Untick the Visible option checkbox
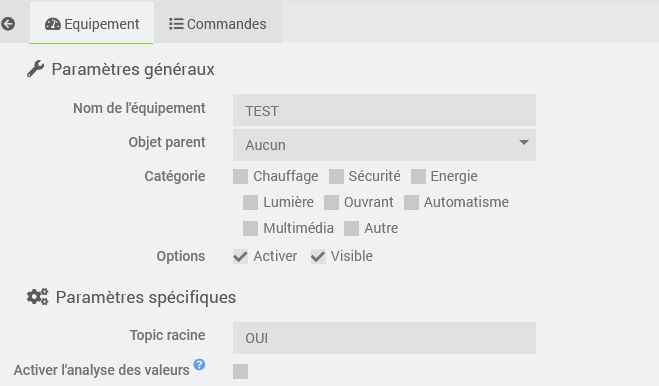Image resolution: width=659 pixels, height=386 pixels. pyautogui.click(x=318, y=256)
